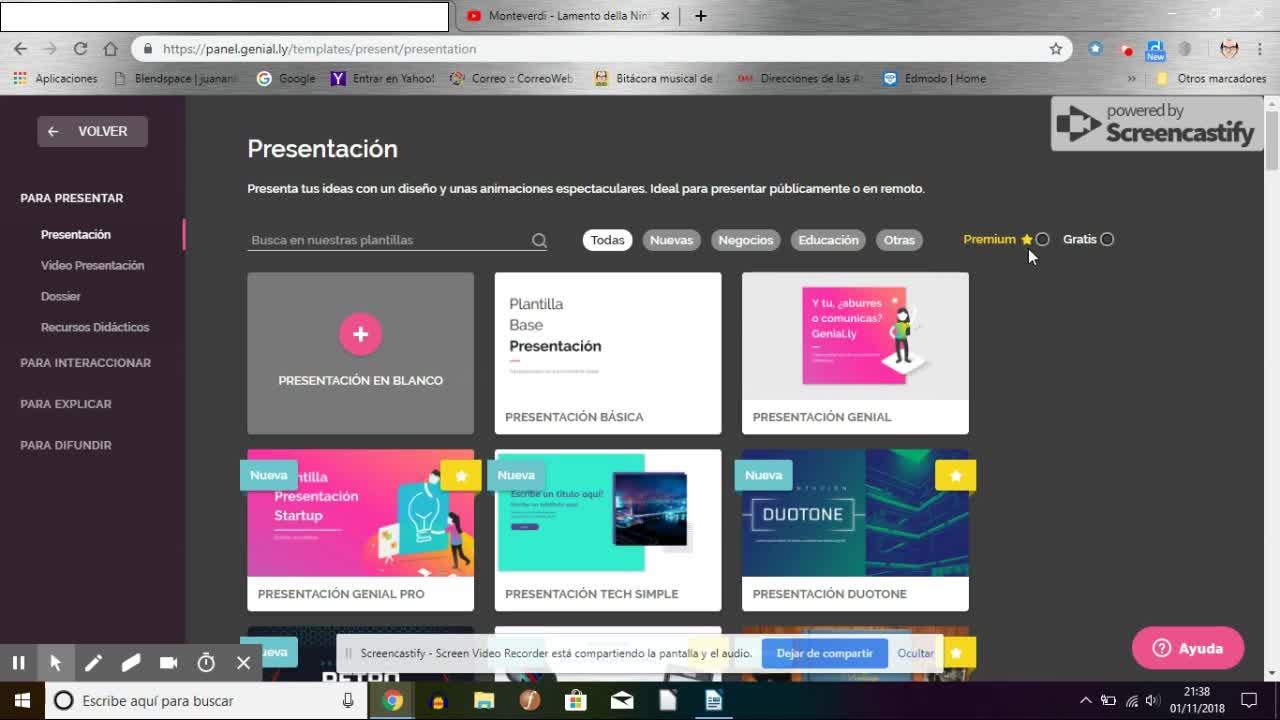Screen dimensions: 1280x720
Task: Click the Chrome icon in the taskbar
Action: pyautogui.click(x=392, y=700)
